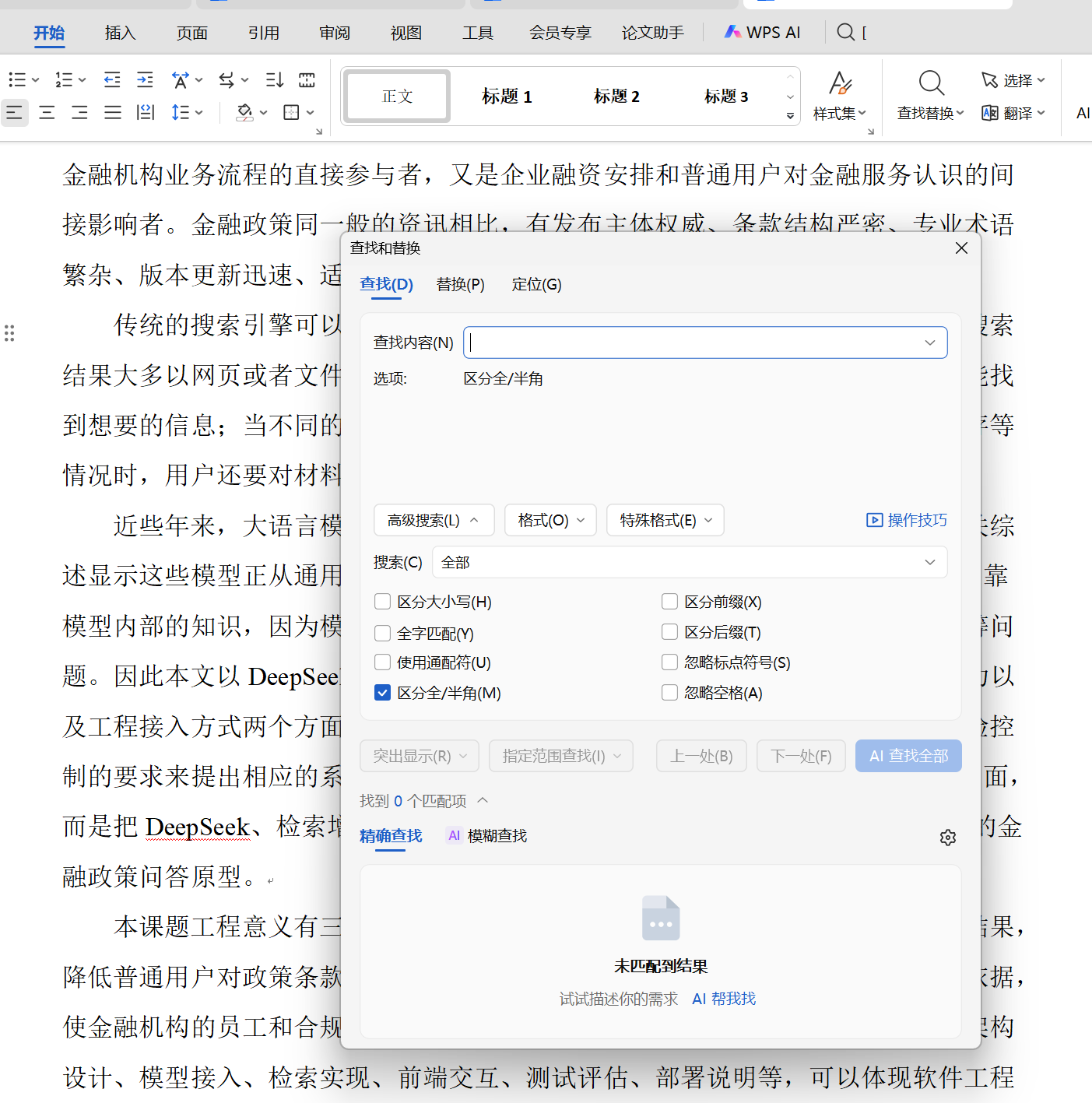Click the document side drag handle
This screenshot has width=1092, height=1103.
click(9, 333)
